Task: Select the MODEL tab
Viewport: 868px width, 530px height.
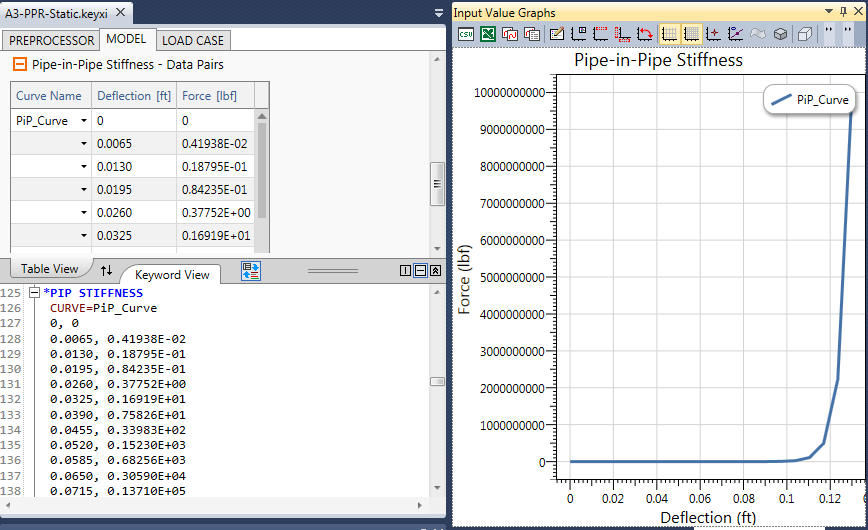Action: tap(126, 39)
